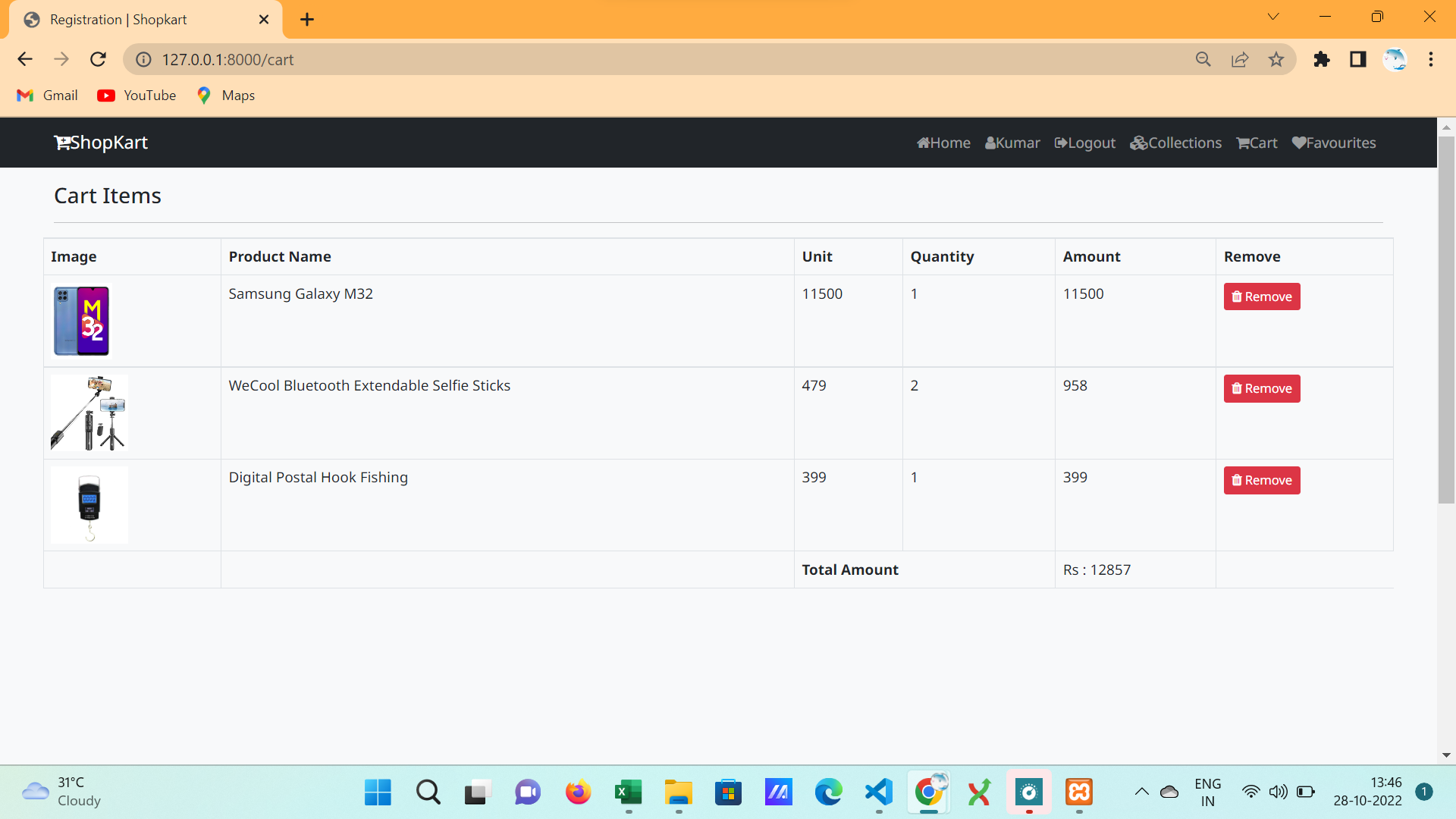
Task: Open Firefox from the taskbar
Action: point(578,792)
